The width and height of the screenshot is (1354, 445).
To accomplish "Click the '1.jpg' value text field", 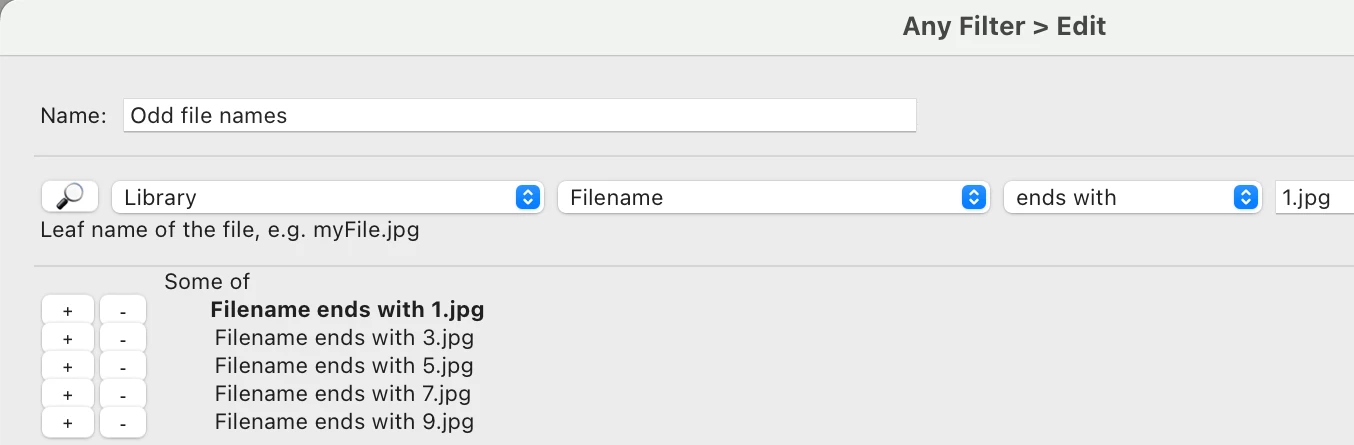I will click(x=1313, y=198).
